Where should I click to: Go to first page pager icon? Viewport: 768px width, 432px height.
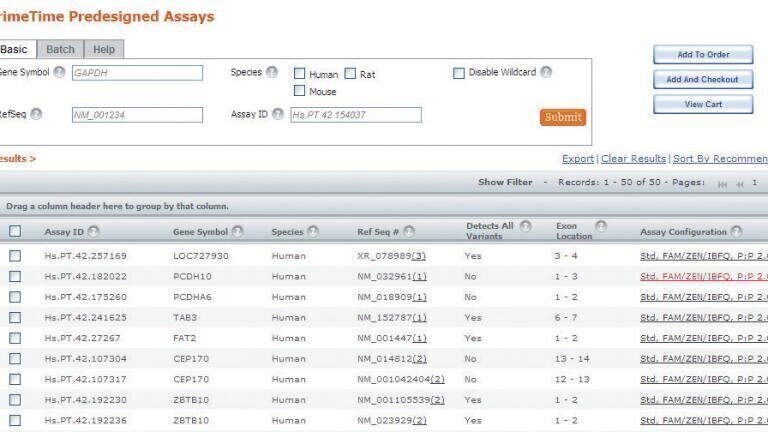point(722,184)
